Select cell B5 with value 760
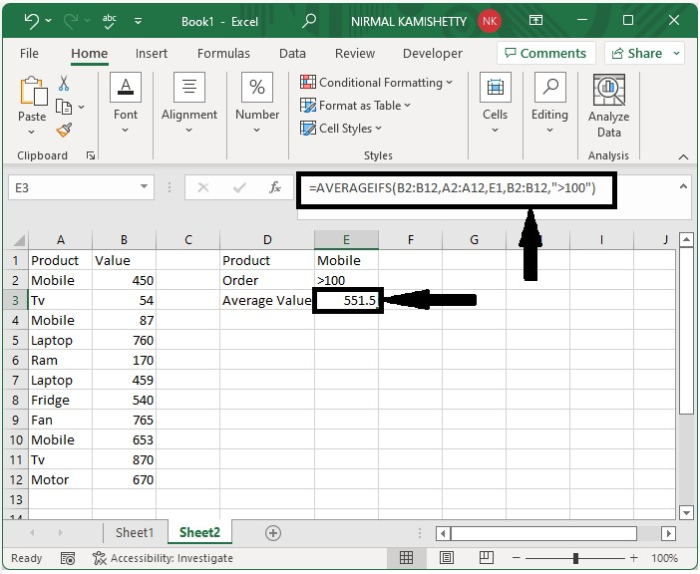700x574 pixels. point(124,341)
